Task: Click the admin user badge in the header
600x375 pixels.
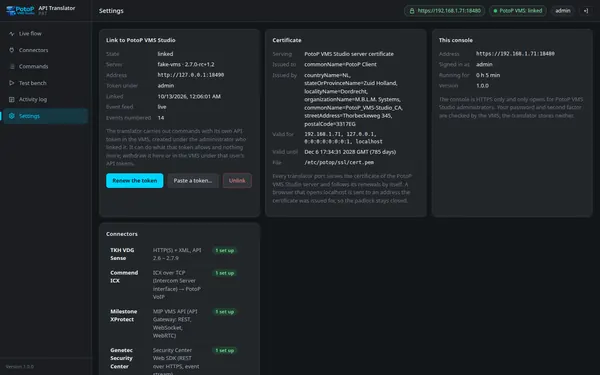Action: tap(563, 11)
